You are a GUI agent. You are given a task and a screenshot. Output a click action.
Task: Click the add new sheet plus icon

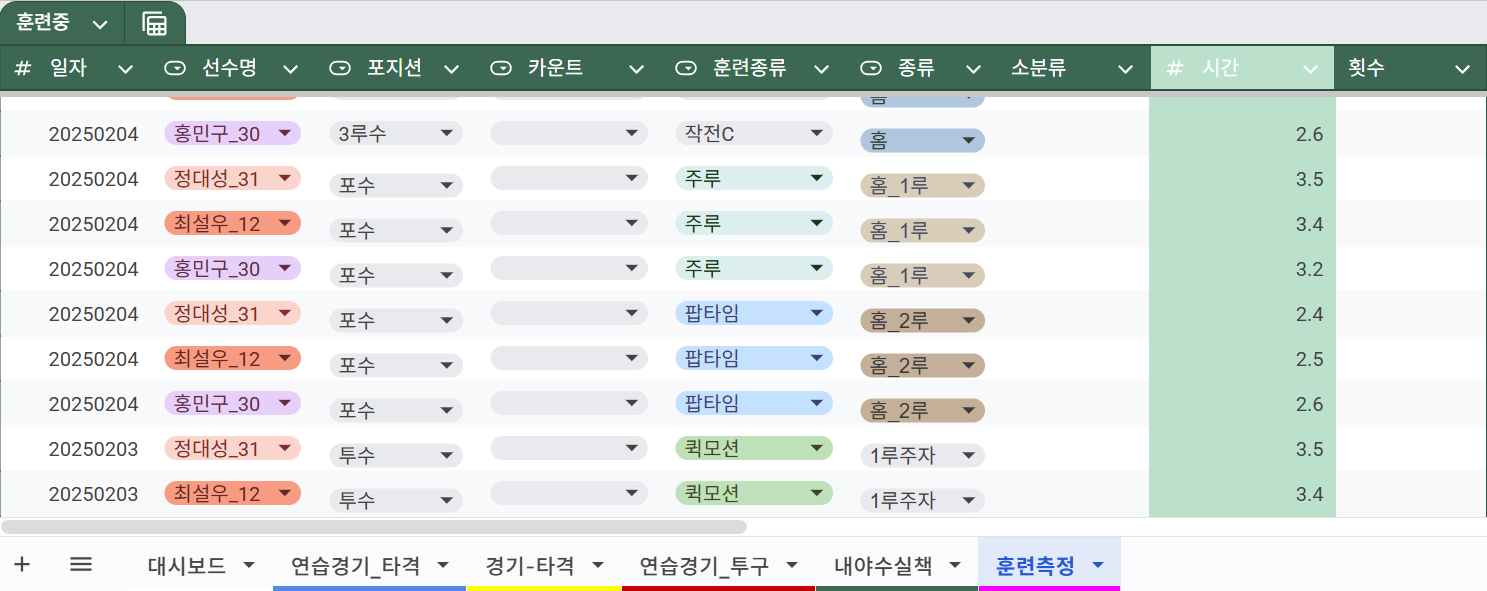[x=22, y=565]
